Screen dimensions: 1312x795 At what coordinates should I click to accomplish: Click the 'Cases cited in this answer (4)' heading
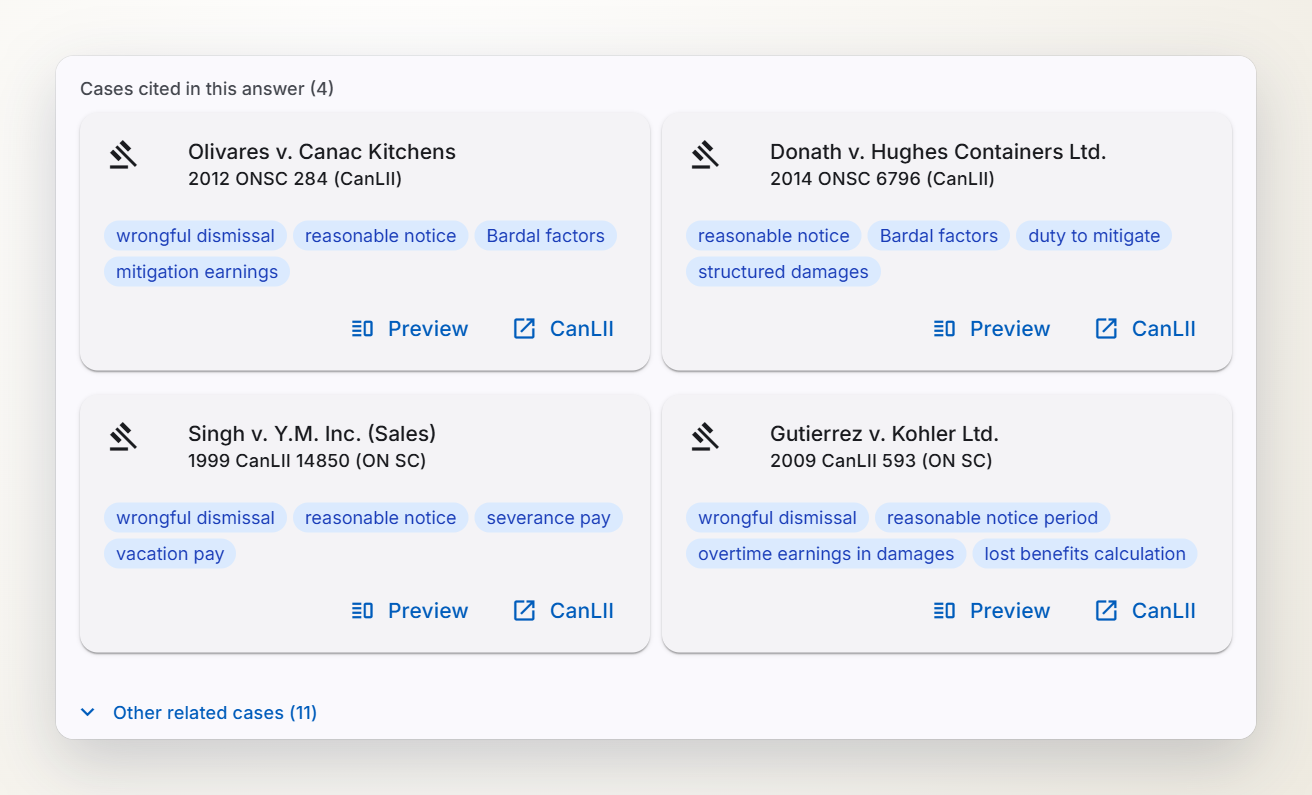207,89
